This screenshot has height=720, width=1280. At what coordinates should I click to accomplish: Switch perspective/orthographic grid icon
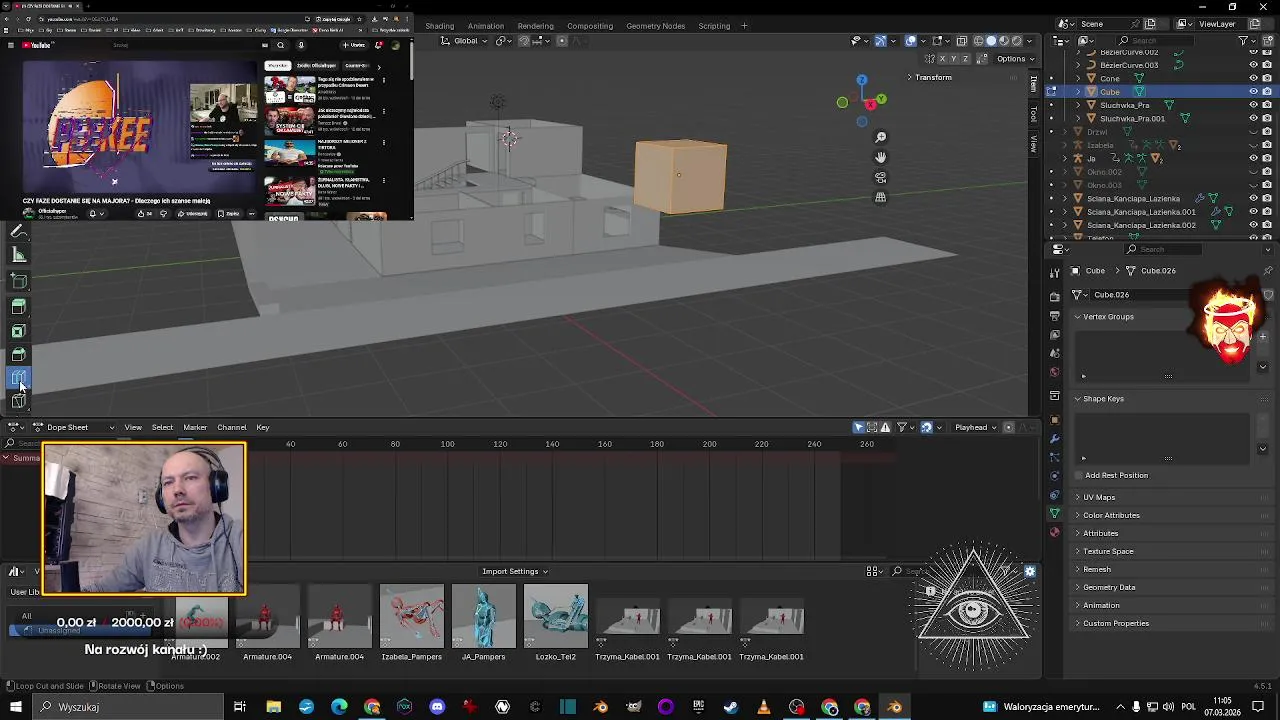(880, 197)
